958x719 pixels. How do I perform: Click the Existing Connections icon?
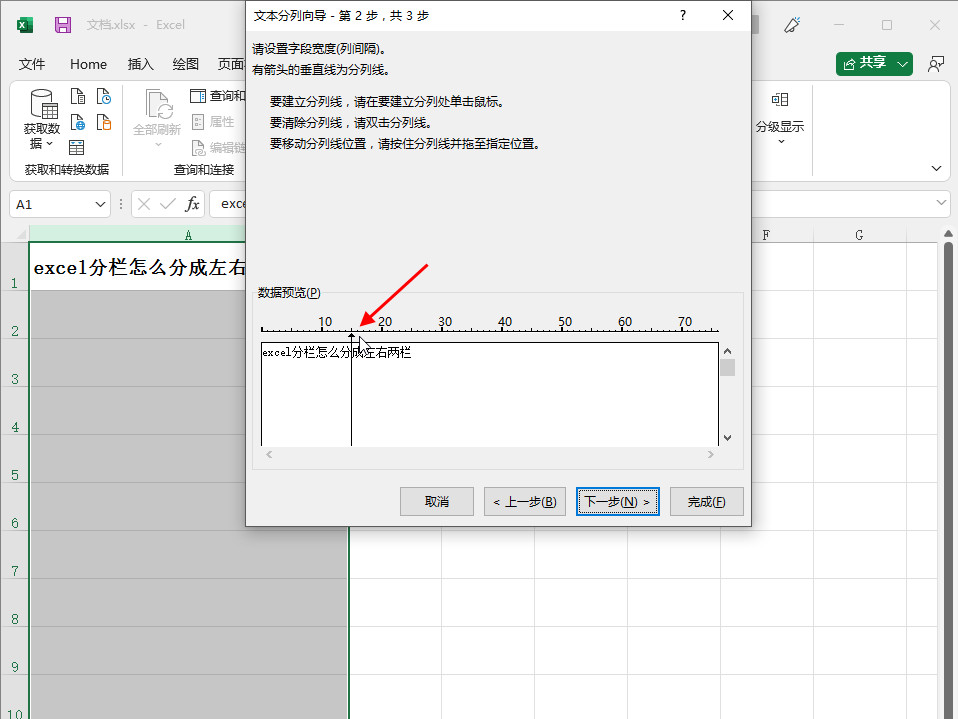pos(104,122)
